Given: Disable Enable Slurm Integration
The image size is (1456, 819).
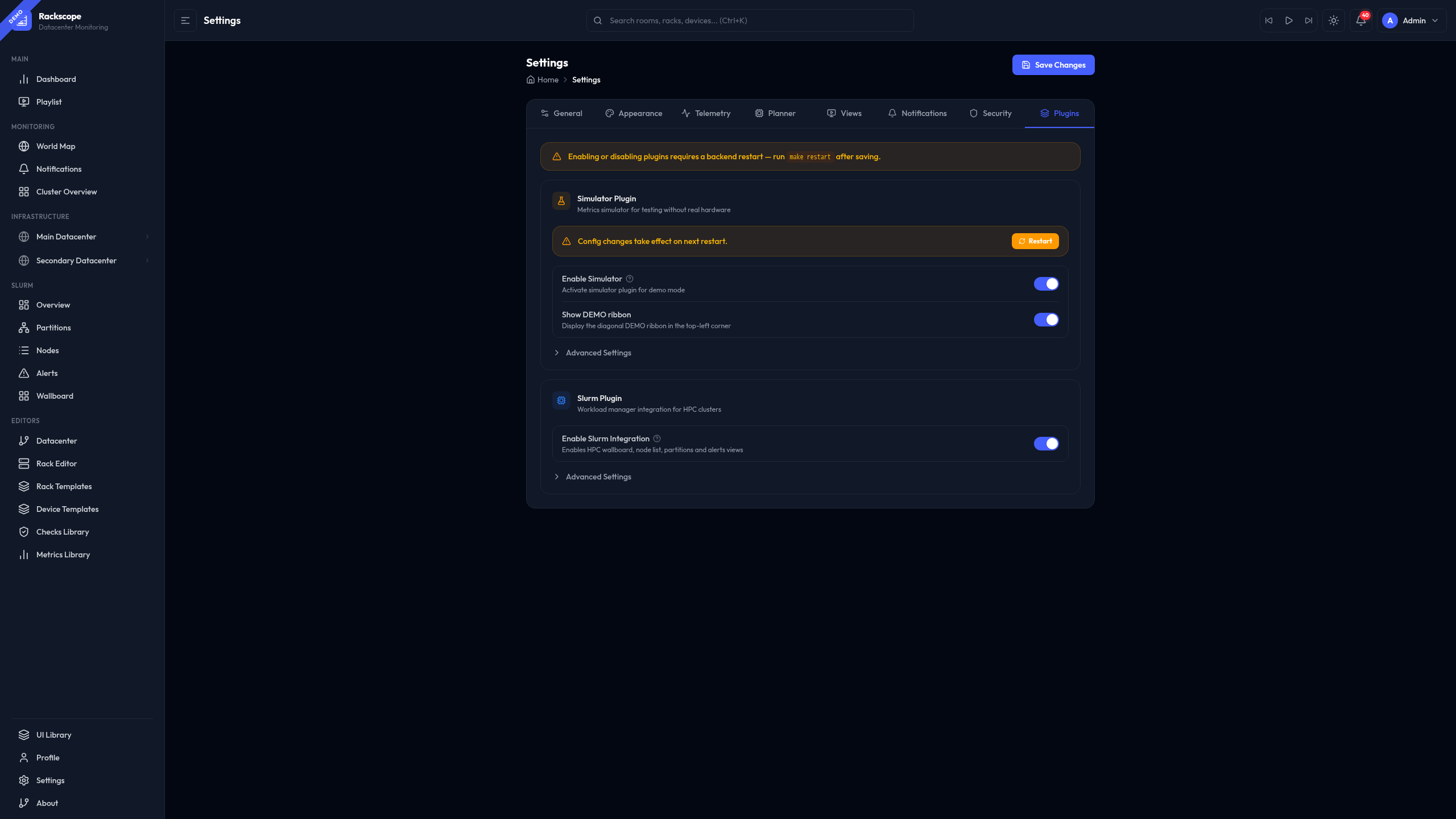Looking at the screenshot, I should click(x=1046, y=443).
